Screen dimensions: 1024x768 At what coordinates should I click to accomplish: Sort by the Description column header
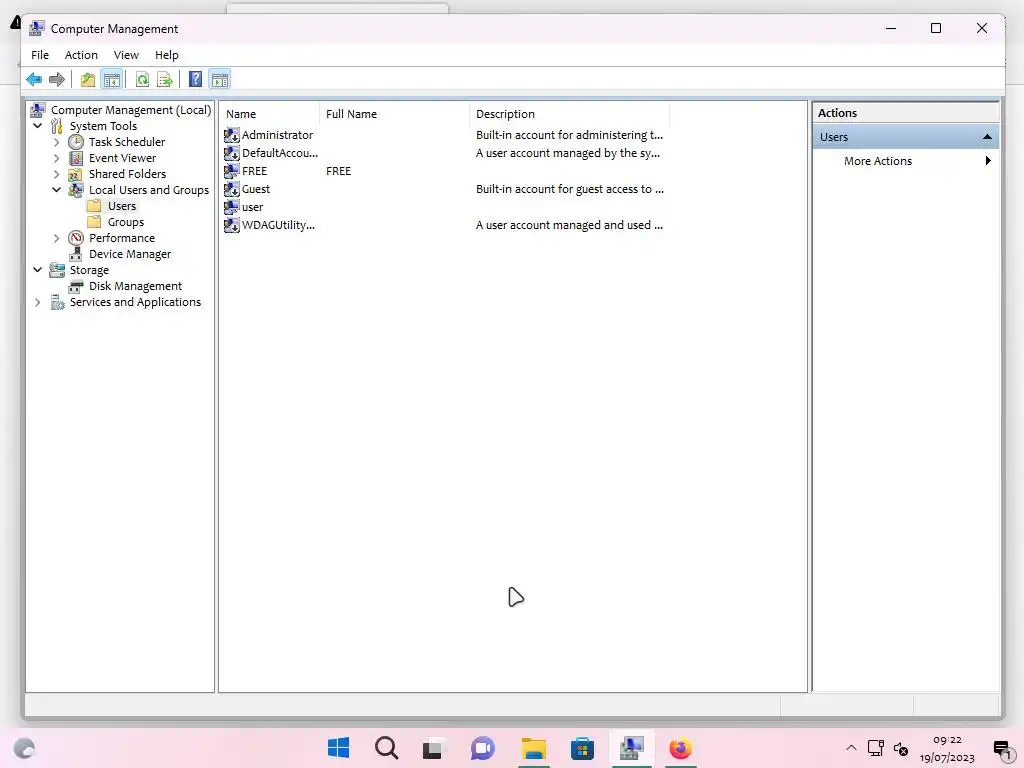click(x=569, y=114)
